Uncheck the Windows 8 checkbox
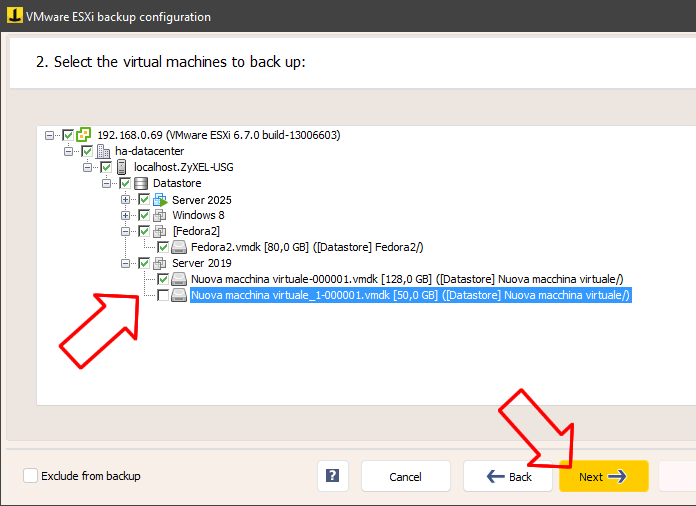 [x=144, y=215]
